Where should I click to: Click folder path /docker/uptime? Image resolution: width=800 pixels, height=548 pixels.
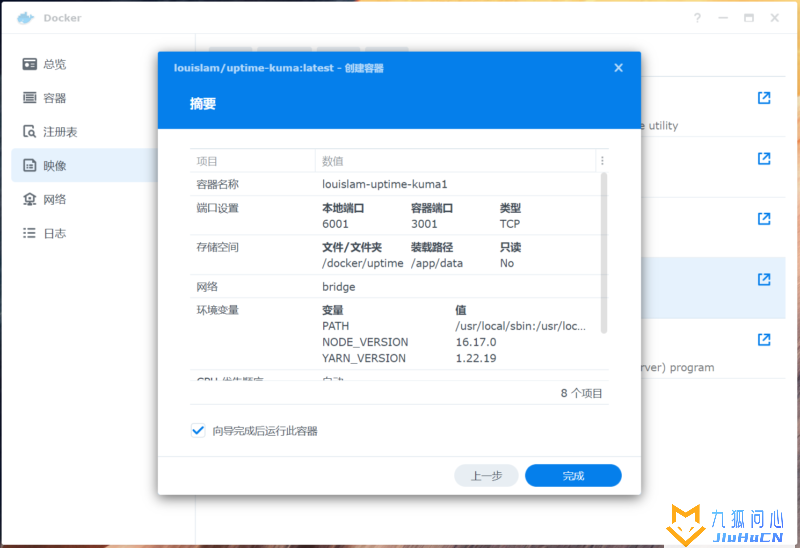[x=363, y=263]
